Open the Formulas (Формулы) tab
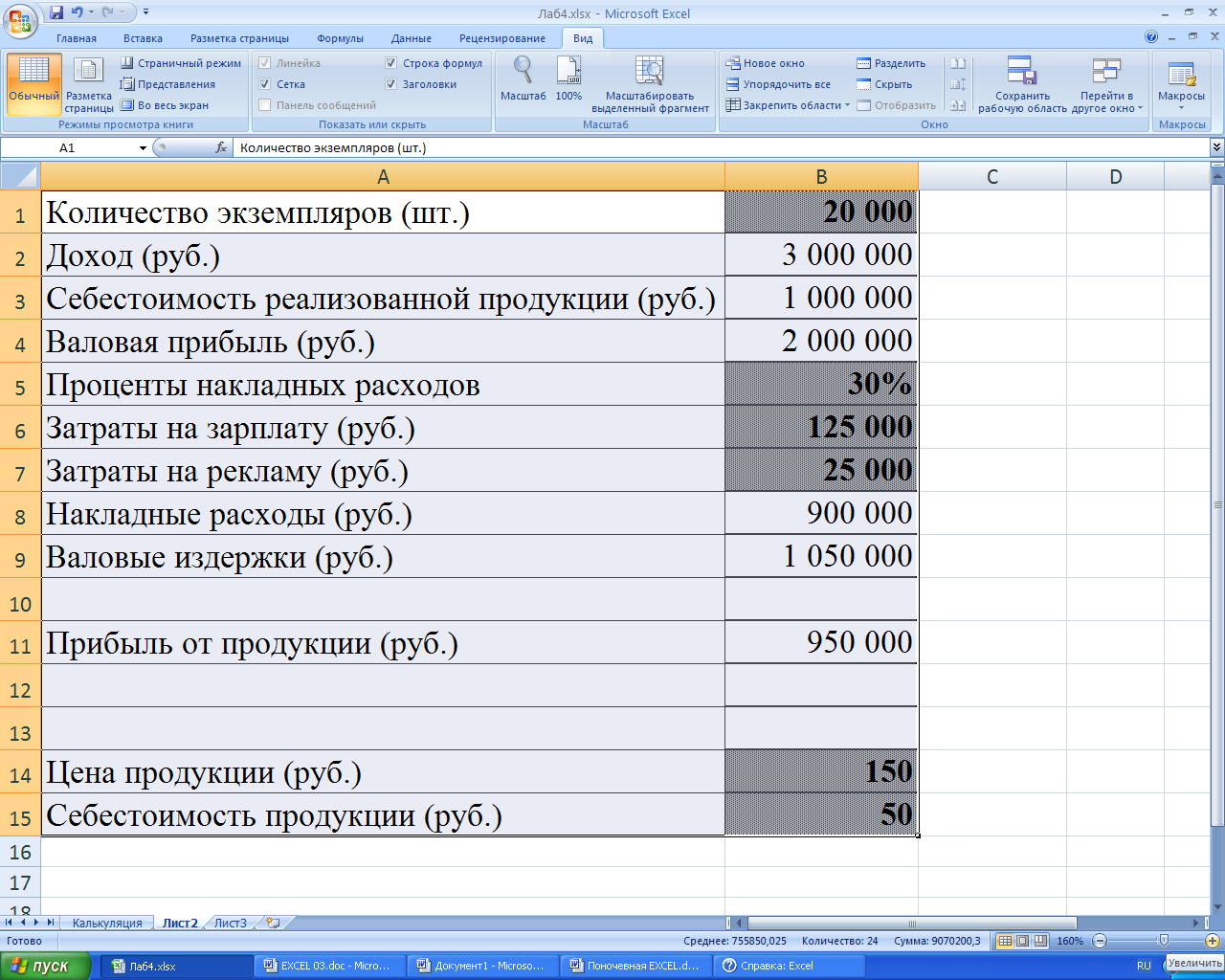 pos(340,38)
